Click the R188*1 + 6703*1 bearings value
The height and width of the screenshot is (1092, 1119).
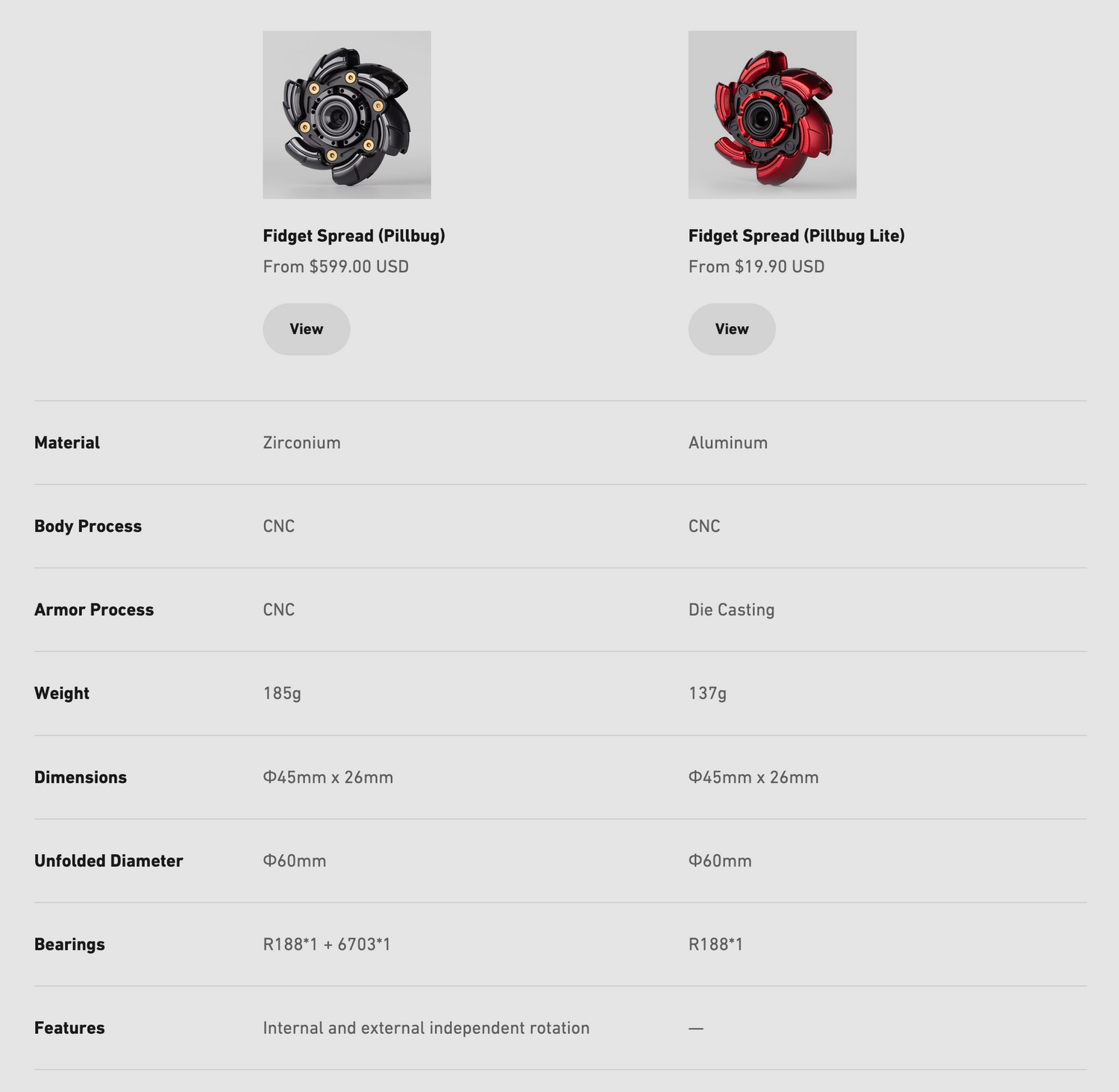coord(327,944)
